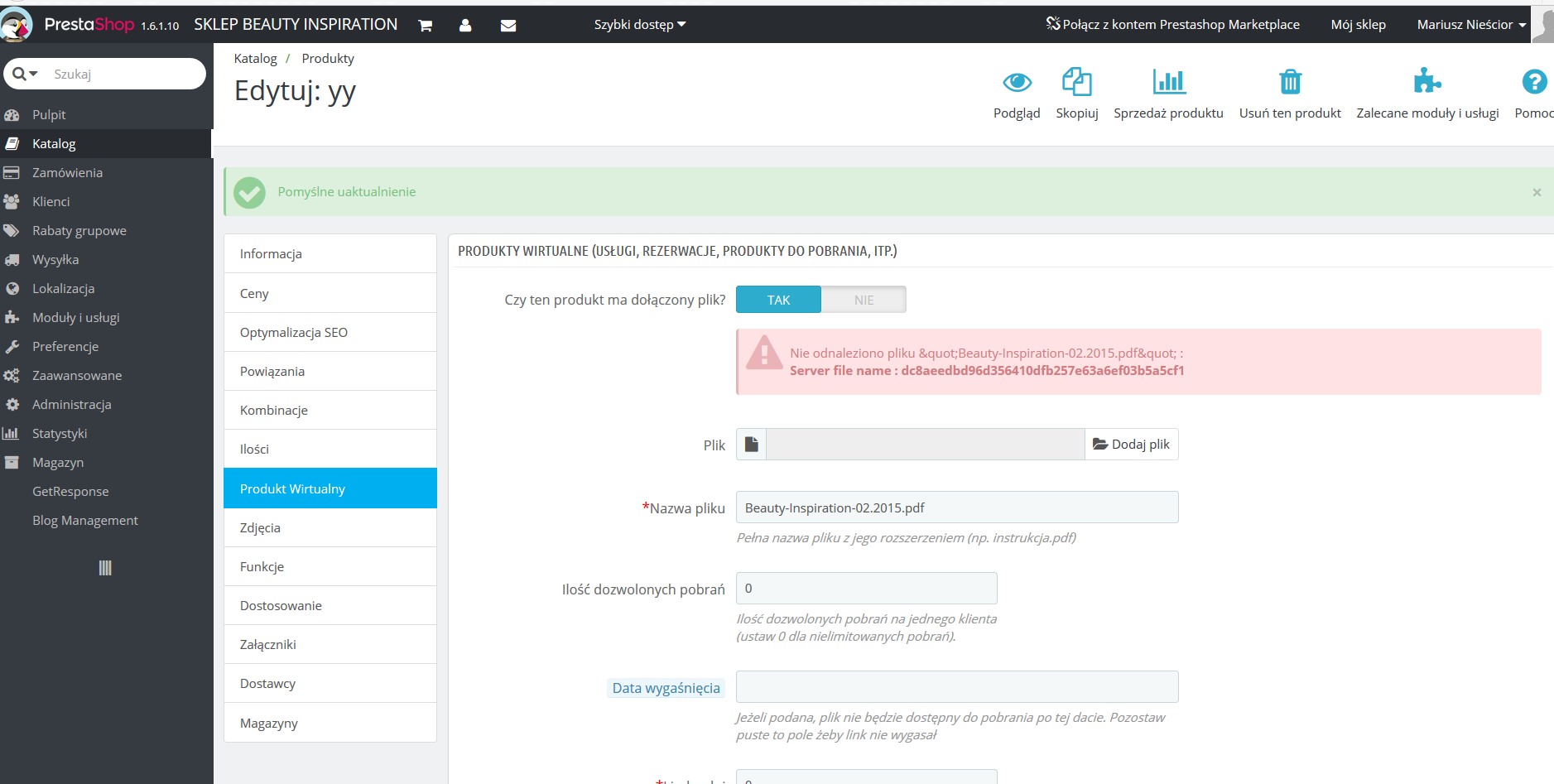The width and height of the screenshot is (1554, 784).
Task: Click the Pulpit dashboard icon in sidebar
Action: pyautogui.click(x=12, y=115)
